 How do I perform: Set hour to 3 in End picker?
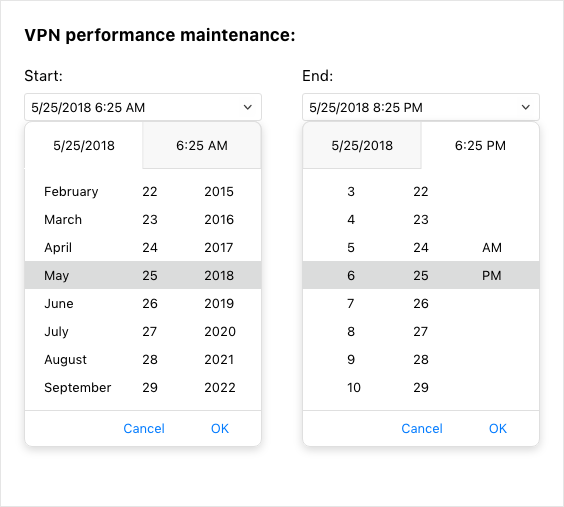[351, 191]
